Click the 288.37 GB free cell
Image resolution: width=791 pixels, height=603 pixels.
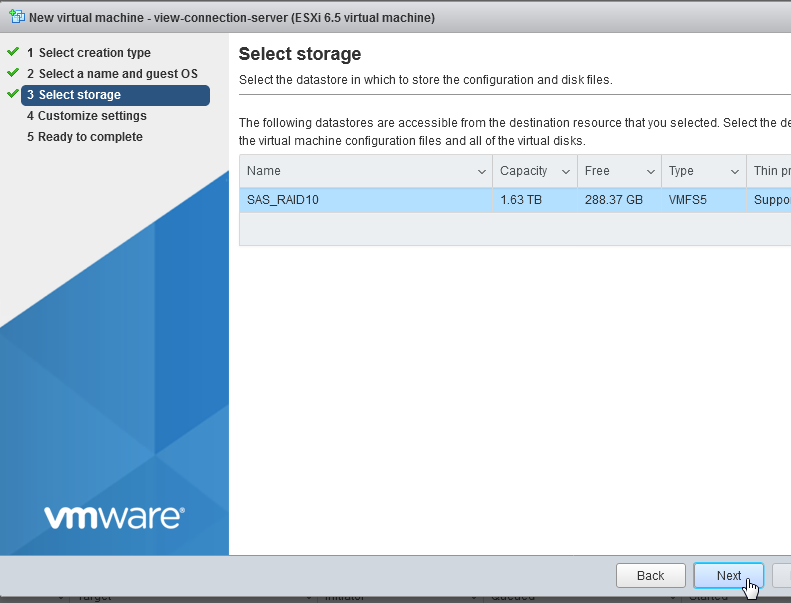[619, 200]
